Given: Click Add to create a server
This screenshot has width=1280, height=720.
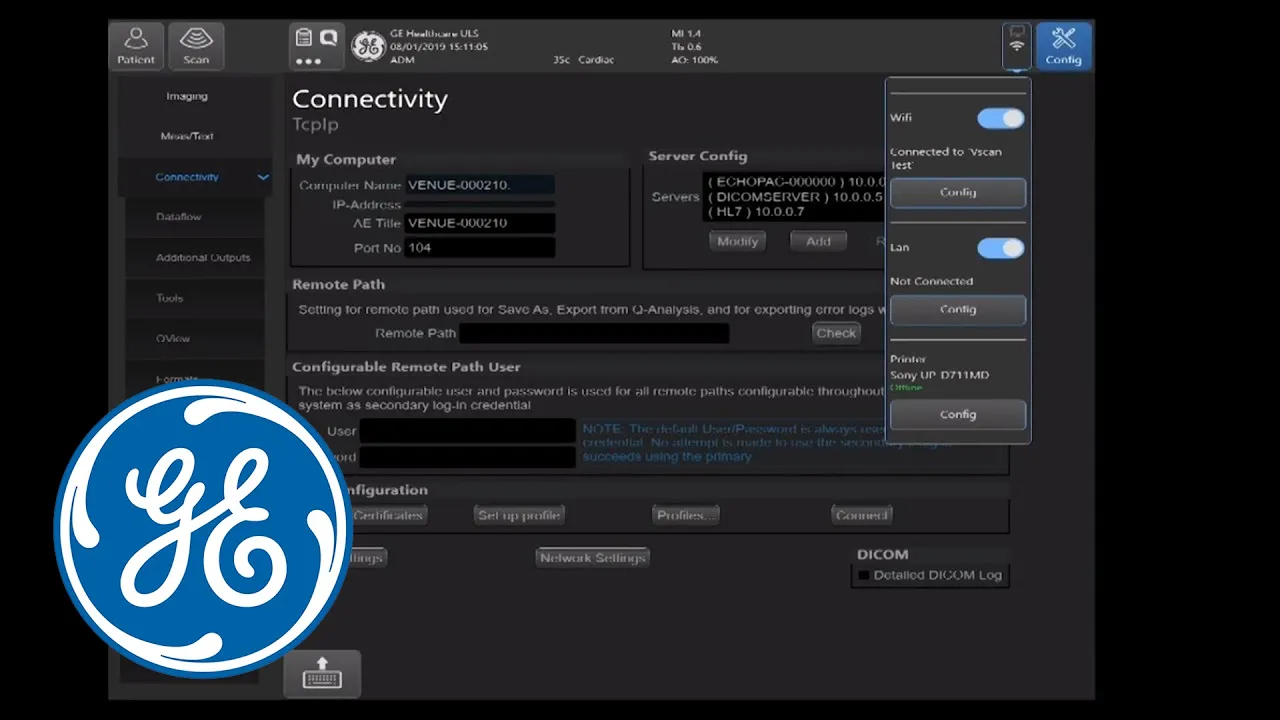Looking at the screenshot, I should coord(818,241).
